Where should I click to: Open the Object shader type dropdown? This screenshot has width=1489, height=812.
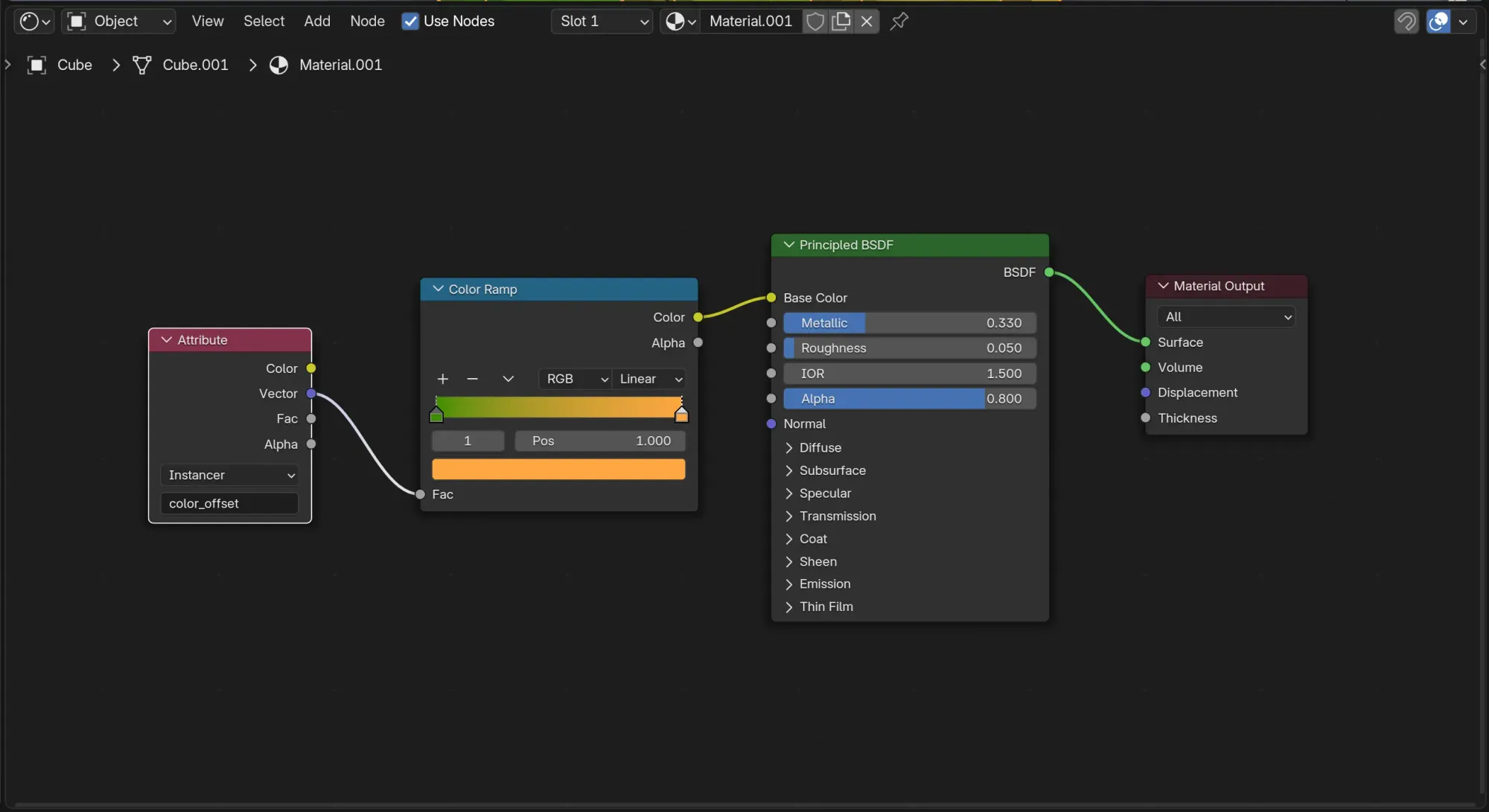118,21
